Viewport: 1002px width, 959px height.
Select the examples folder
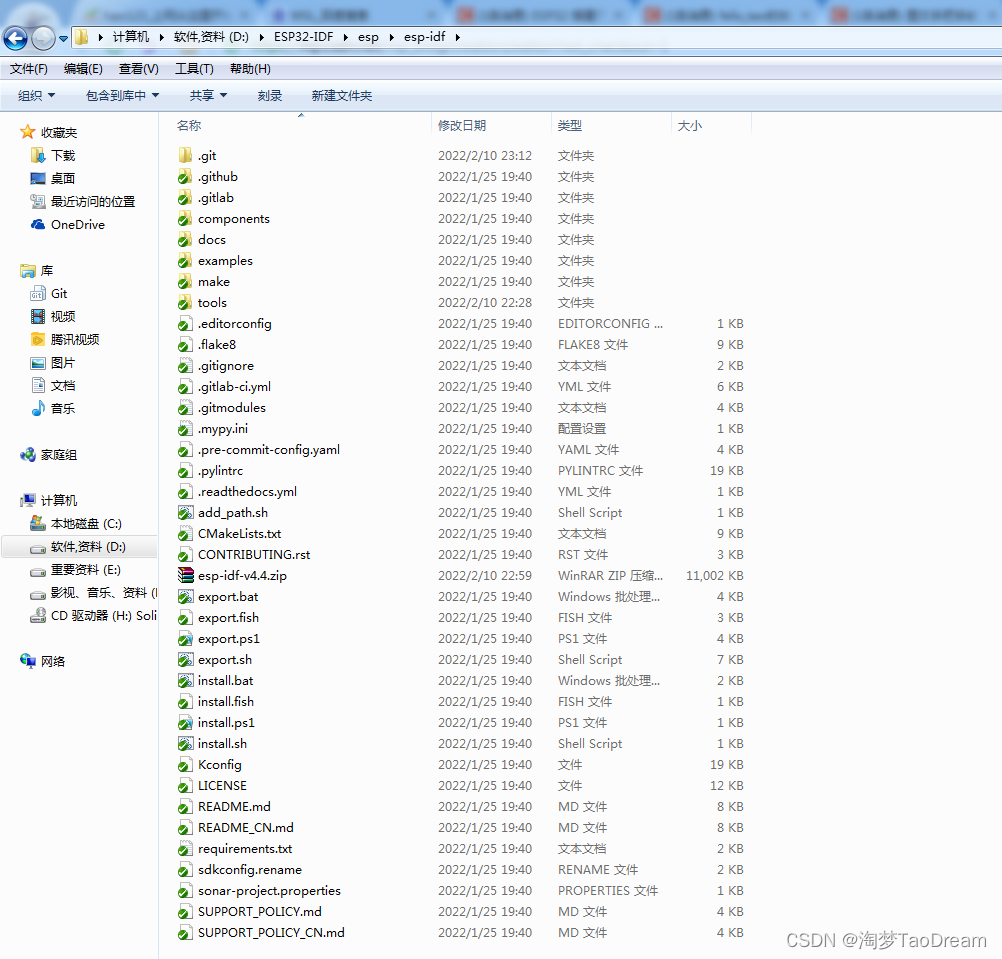226,261
